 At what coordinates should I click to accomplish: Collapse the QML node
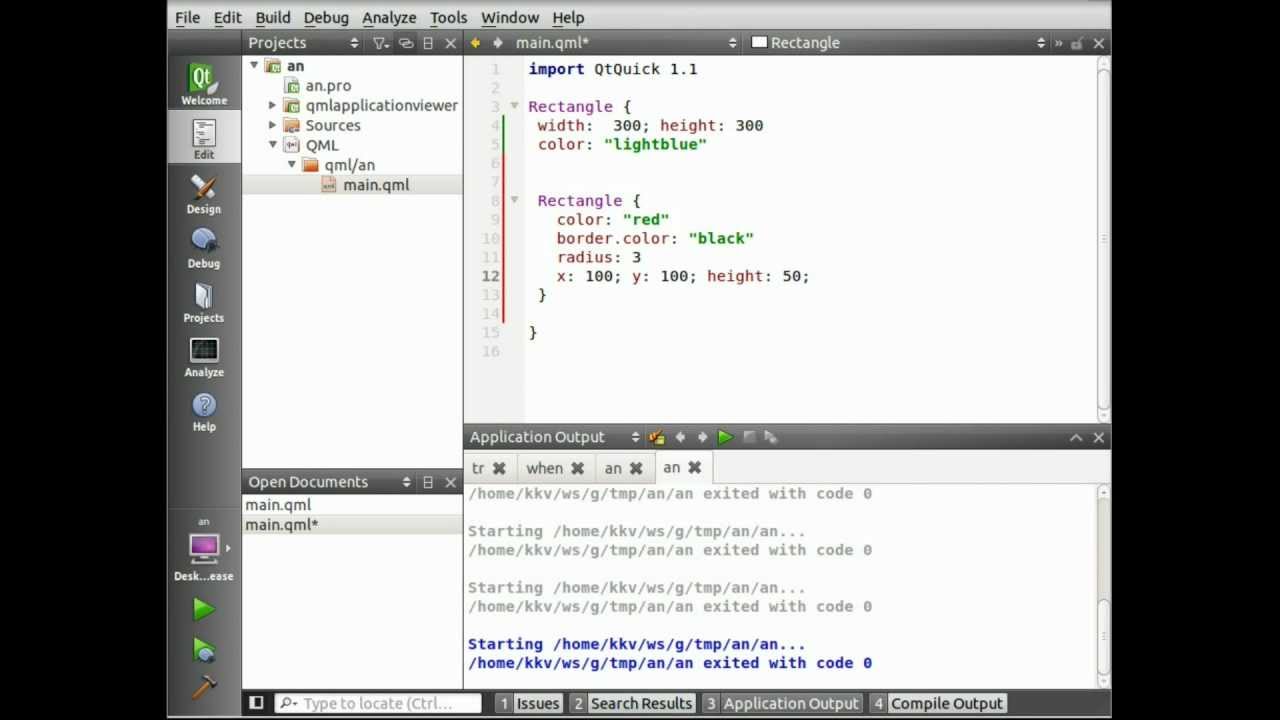point(272,145)
